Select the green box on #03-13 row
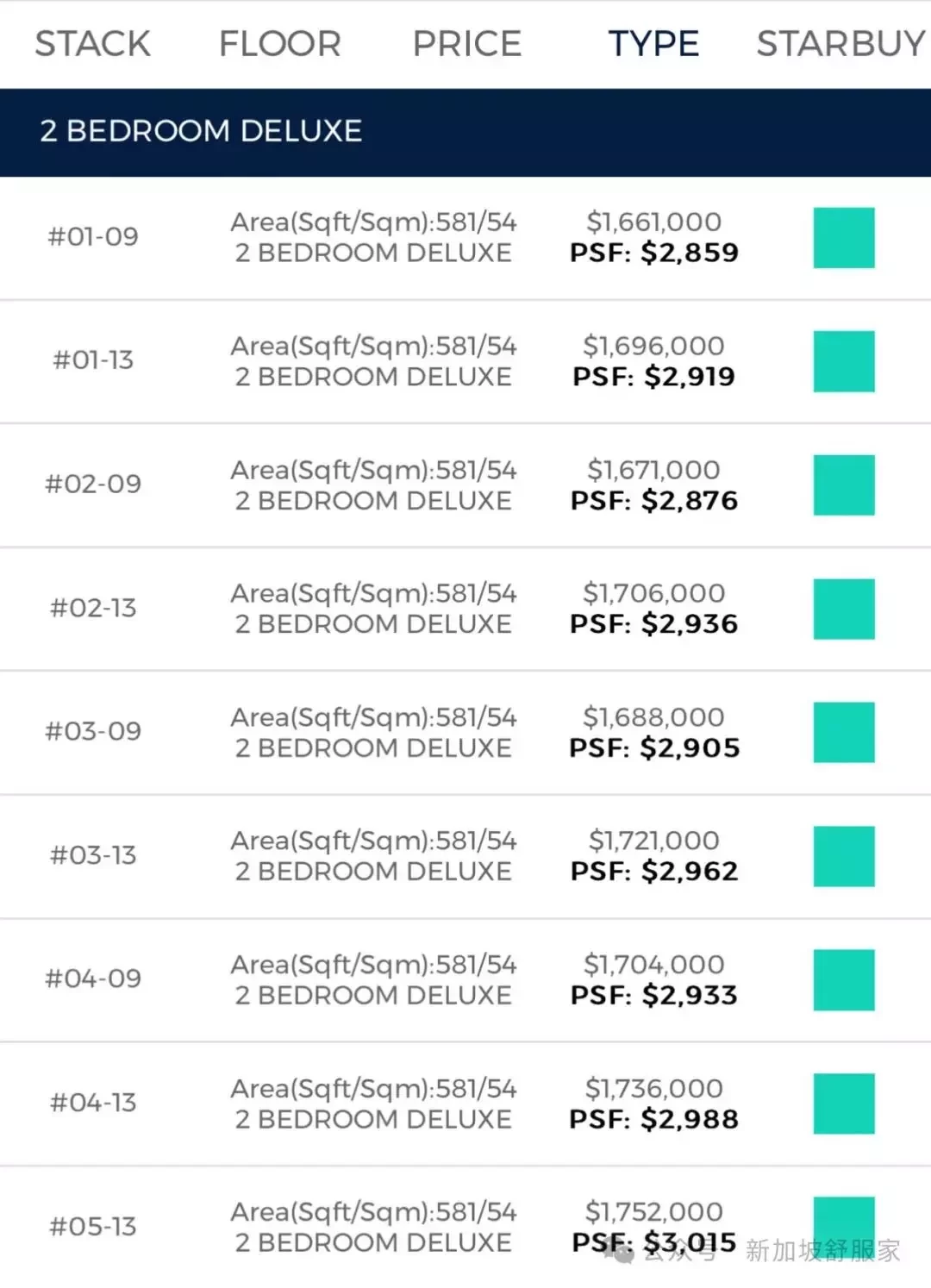Image resolution: width=931 pixels, height=1288 pixels. coord(844,856)
